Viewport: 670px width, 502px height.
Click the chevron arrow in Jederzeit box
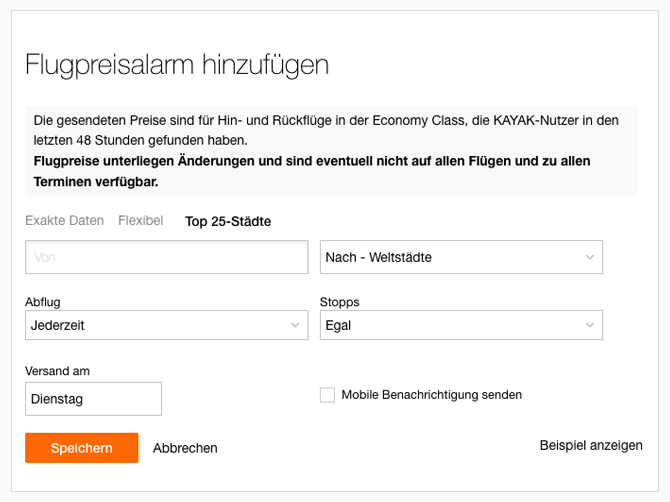point(295,325)
